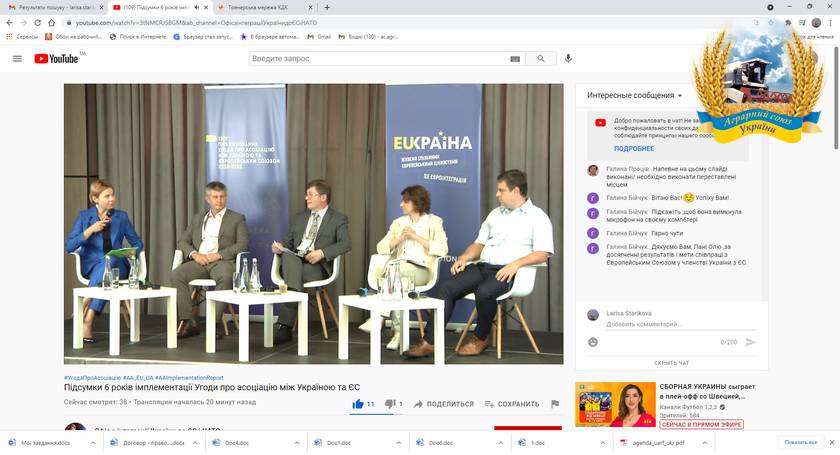Start voice search with microphone icon

click(568, 58)
